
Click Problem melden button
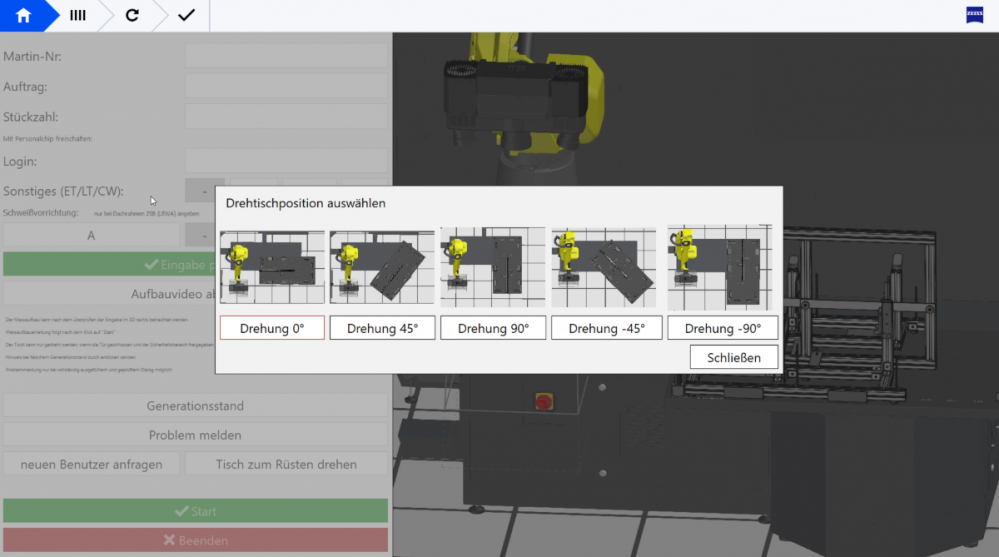pyautogui.click(x=195, y=435)
